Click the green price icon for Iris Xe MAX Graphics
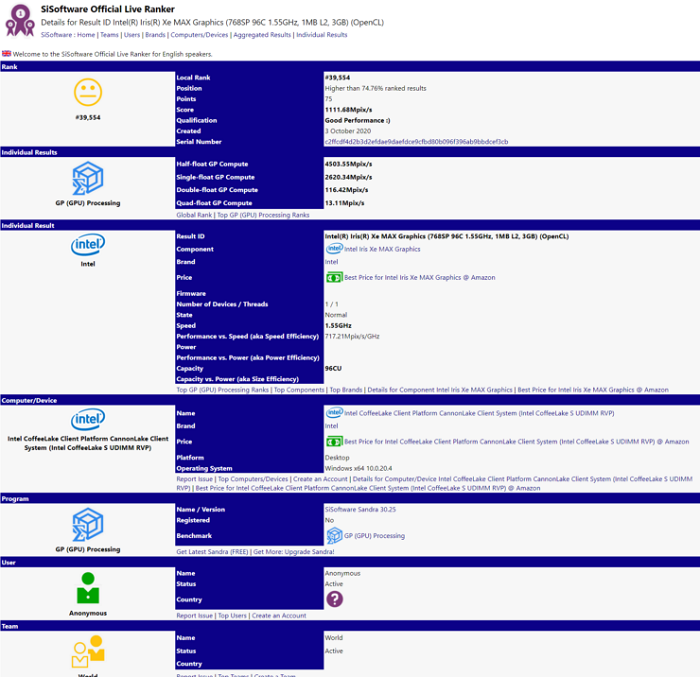 334,278
